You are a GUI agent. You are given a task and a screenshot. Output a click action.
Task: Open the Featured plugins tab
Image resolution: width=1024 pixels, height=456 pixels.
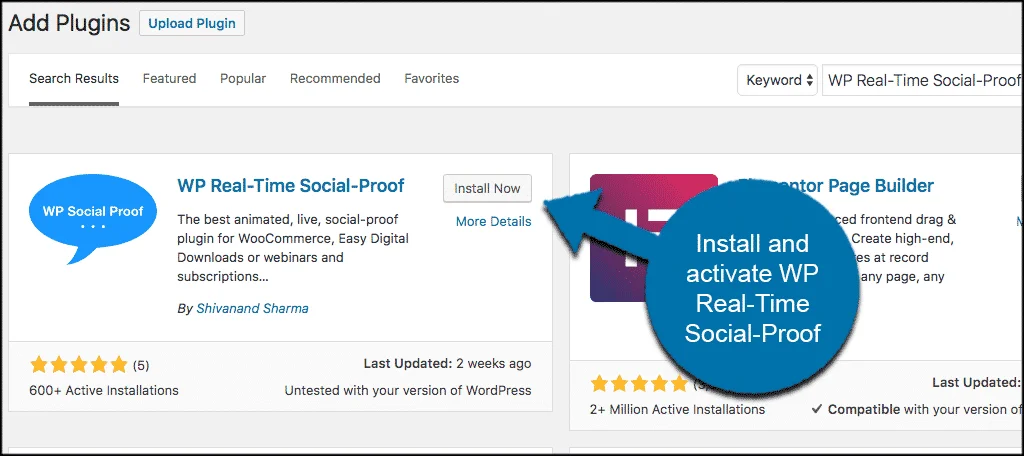(x=169, y=78)
